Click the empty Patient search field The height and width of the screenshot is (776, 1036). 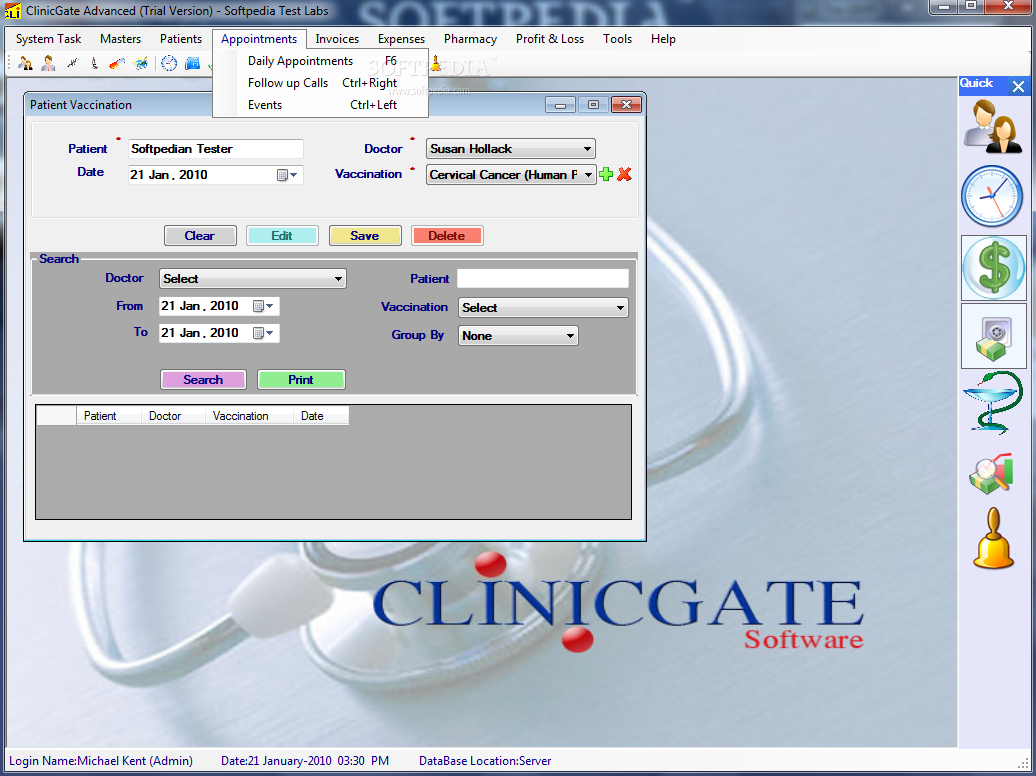click(542, 278)
